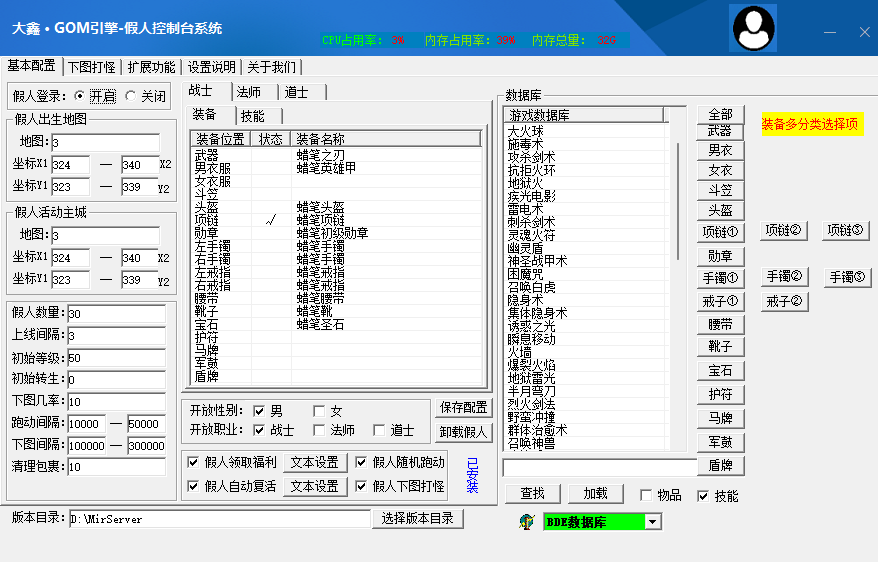Image resolution: width=878 pixels, height=562 pixels.
Task: Click 选择版本目录 button
Action: click(x=418, y=518)
